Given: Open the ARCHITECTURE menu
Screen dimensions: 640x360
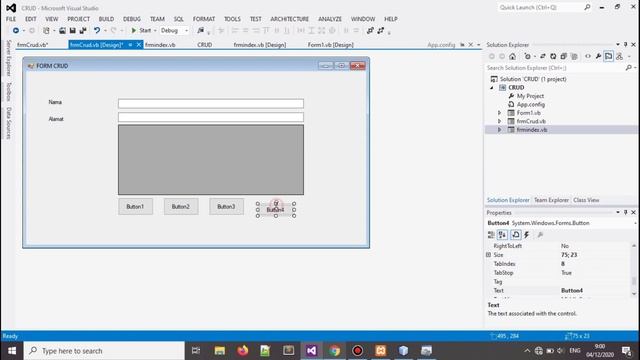Looking at the screenshot, I should (x=289, y=19).
